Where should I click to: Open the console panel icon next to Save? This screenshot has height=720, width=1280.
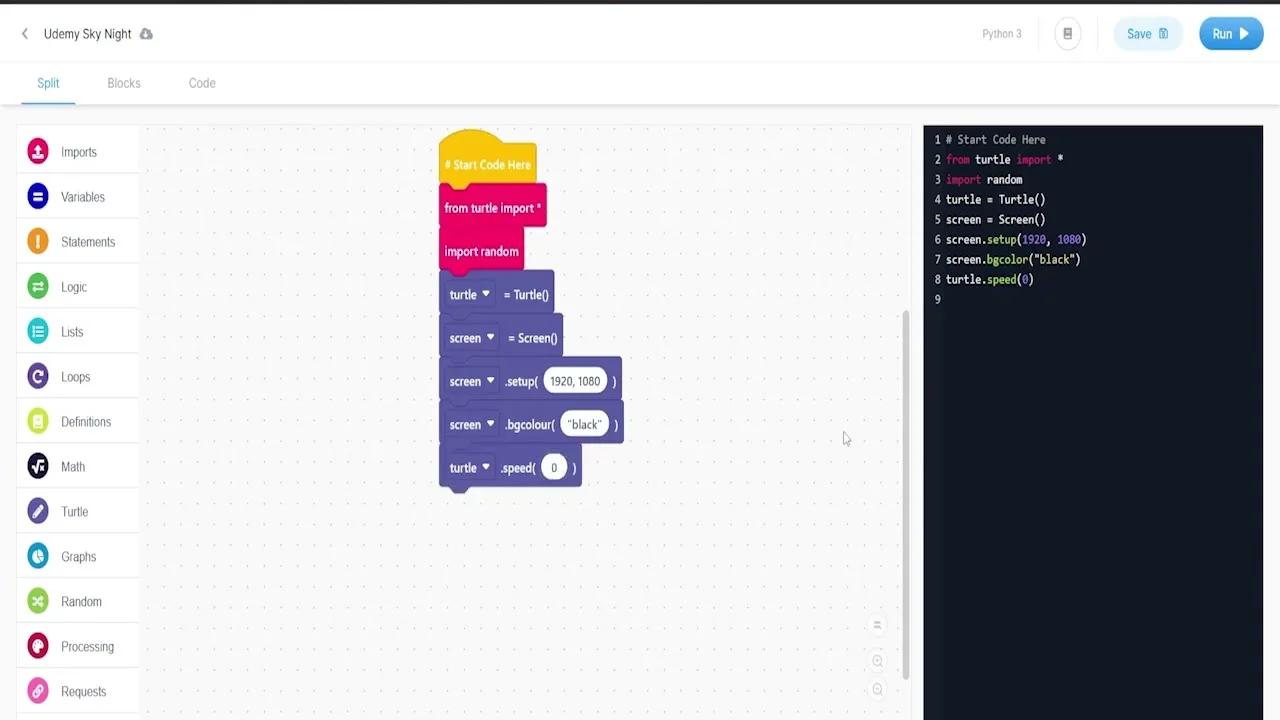(x=1067, y=34)
